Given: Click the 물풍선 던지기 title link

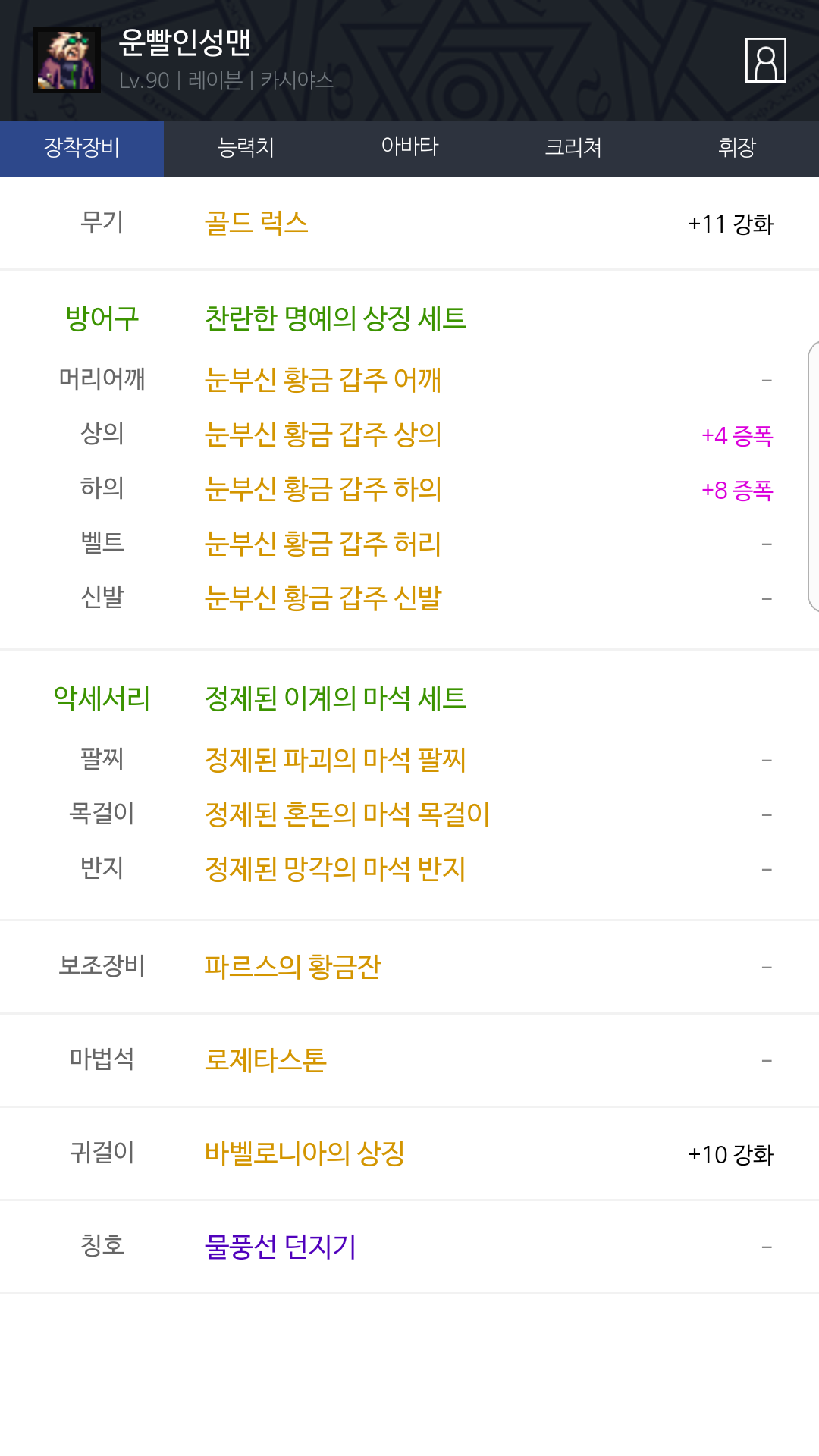Looking at the screenshot, I should tap(280, 1247).
